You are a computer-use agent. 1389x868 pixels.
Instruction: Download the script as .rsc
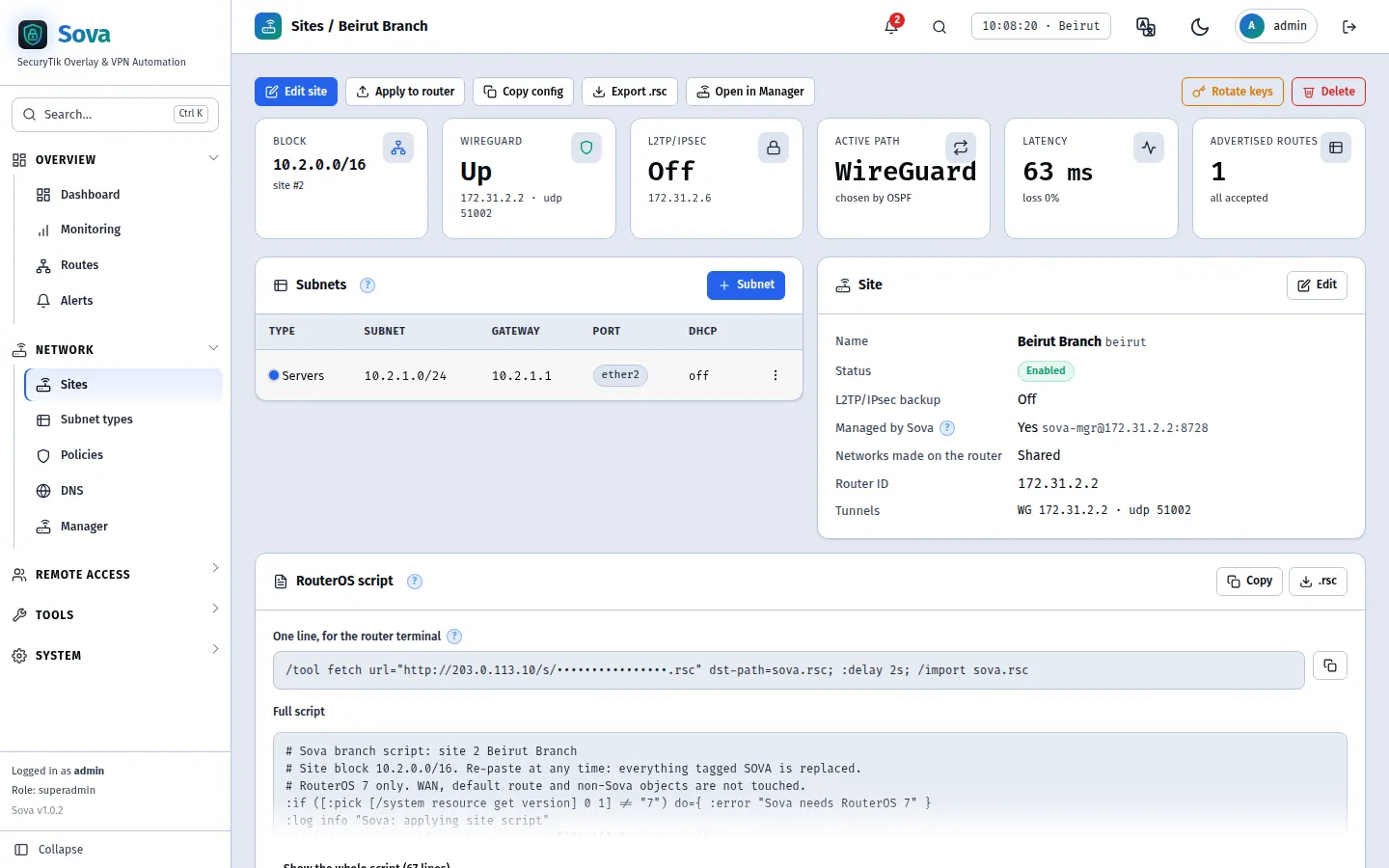[1318, 582]
